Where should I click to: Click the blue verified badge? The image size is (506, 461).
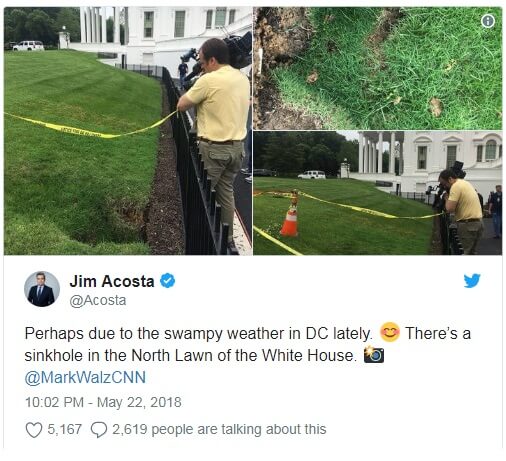coord(167,281)
